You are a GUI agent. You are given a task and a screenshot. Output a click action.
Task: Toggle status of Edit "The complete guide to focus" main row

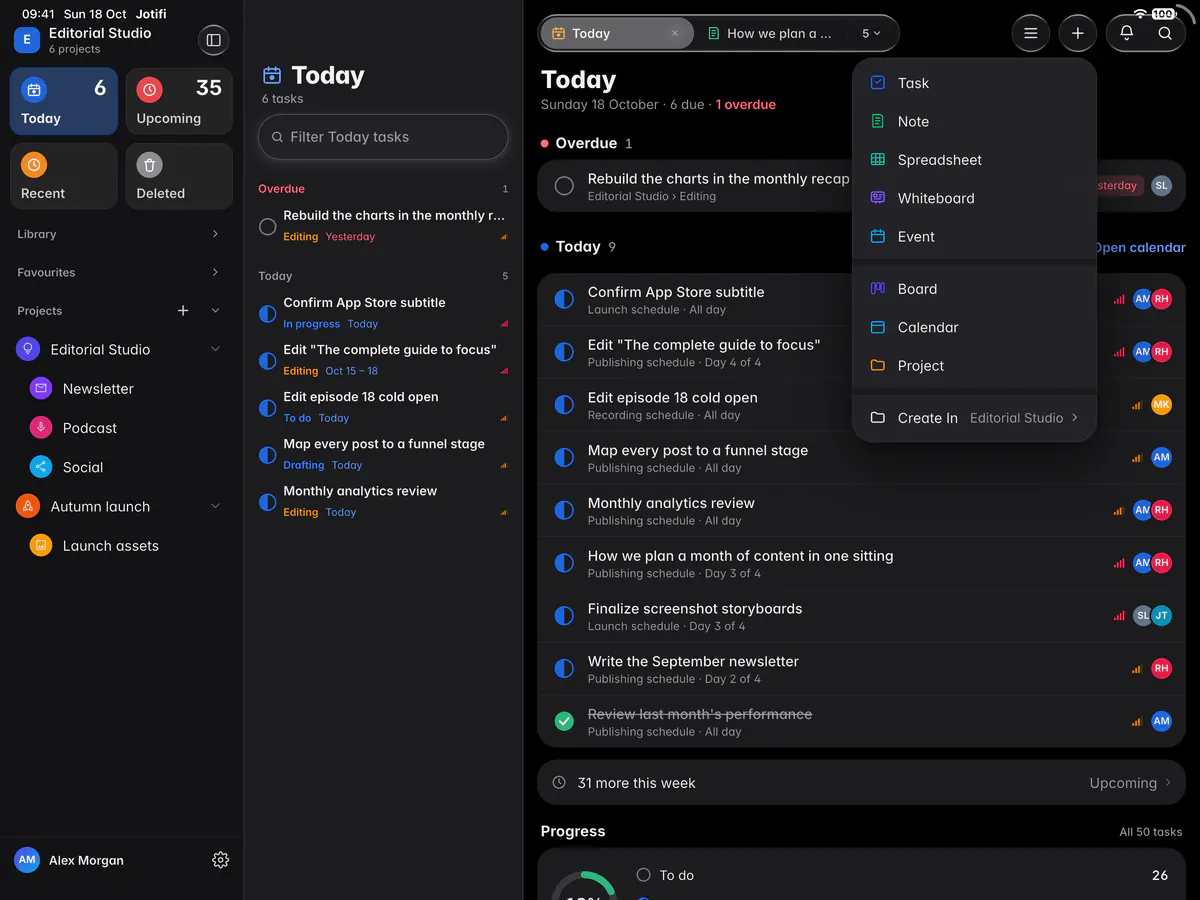click(564, 352)
